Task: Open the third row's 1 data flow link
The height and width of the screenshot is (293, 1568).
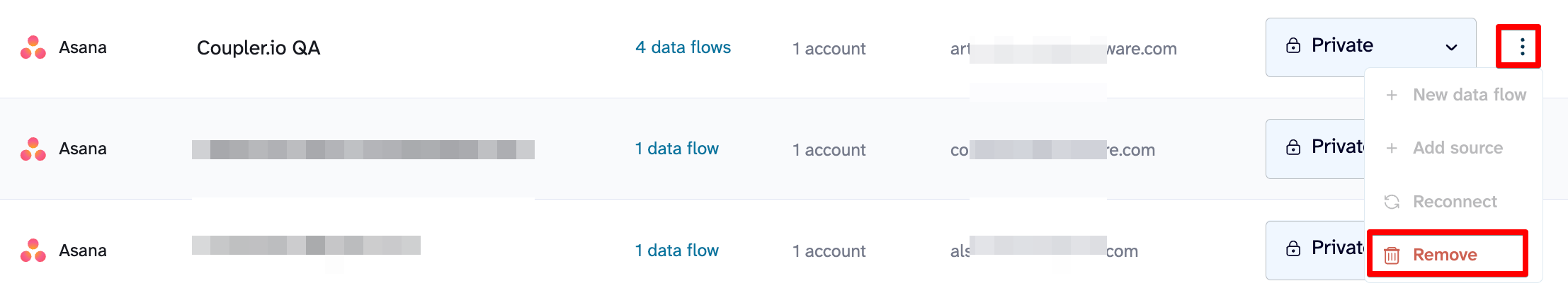Action: pos(676,251)
